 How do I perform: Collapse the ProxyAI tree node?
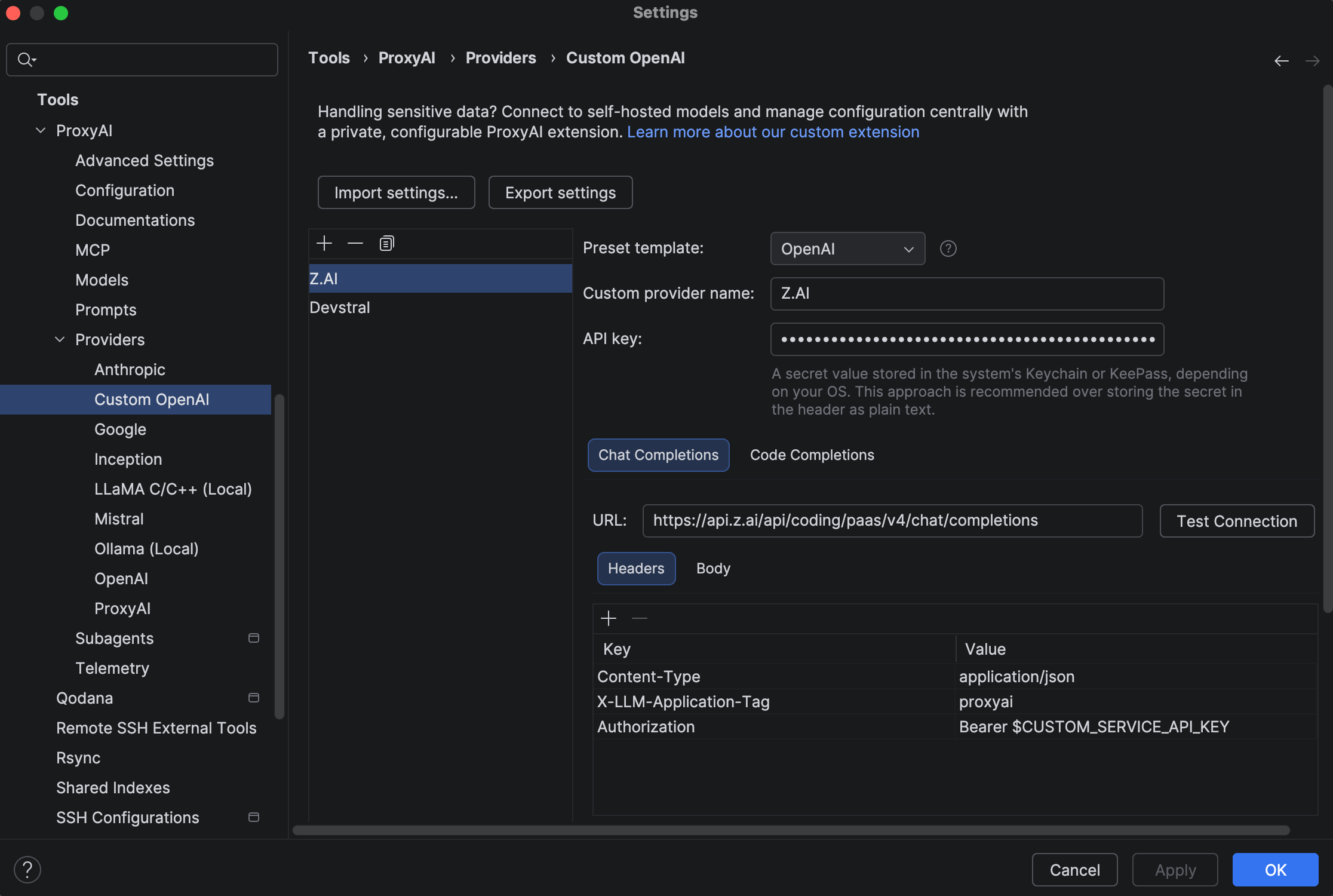point(41,130)
